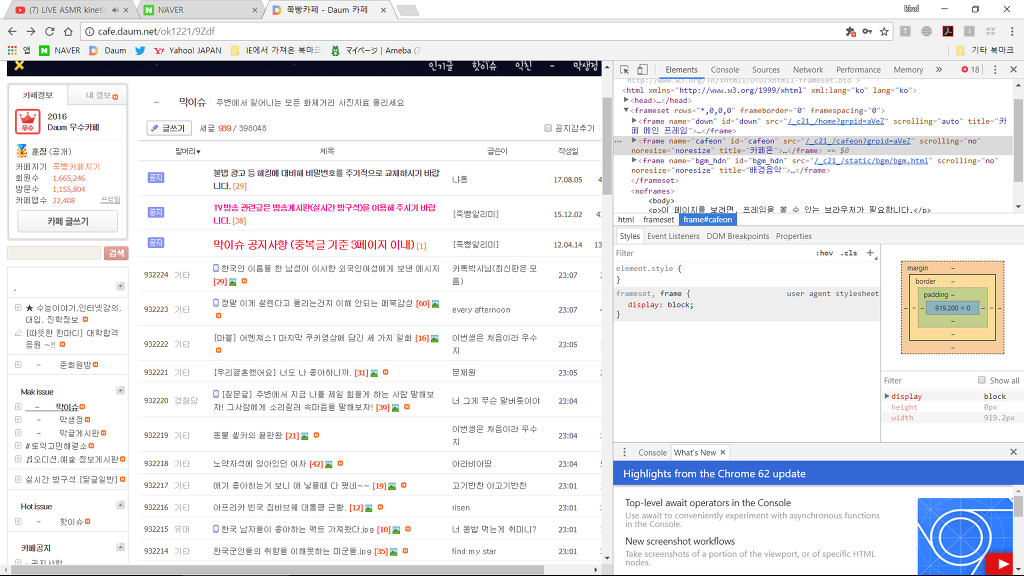
Task: Click the key password icon in address bar
Action: (x=867, y=31)
